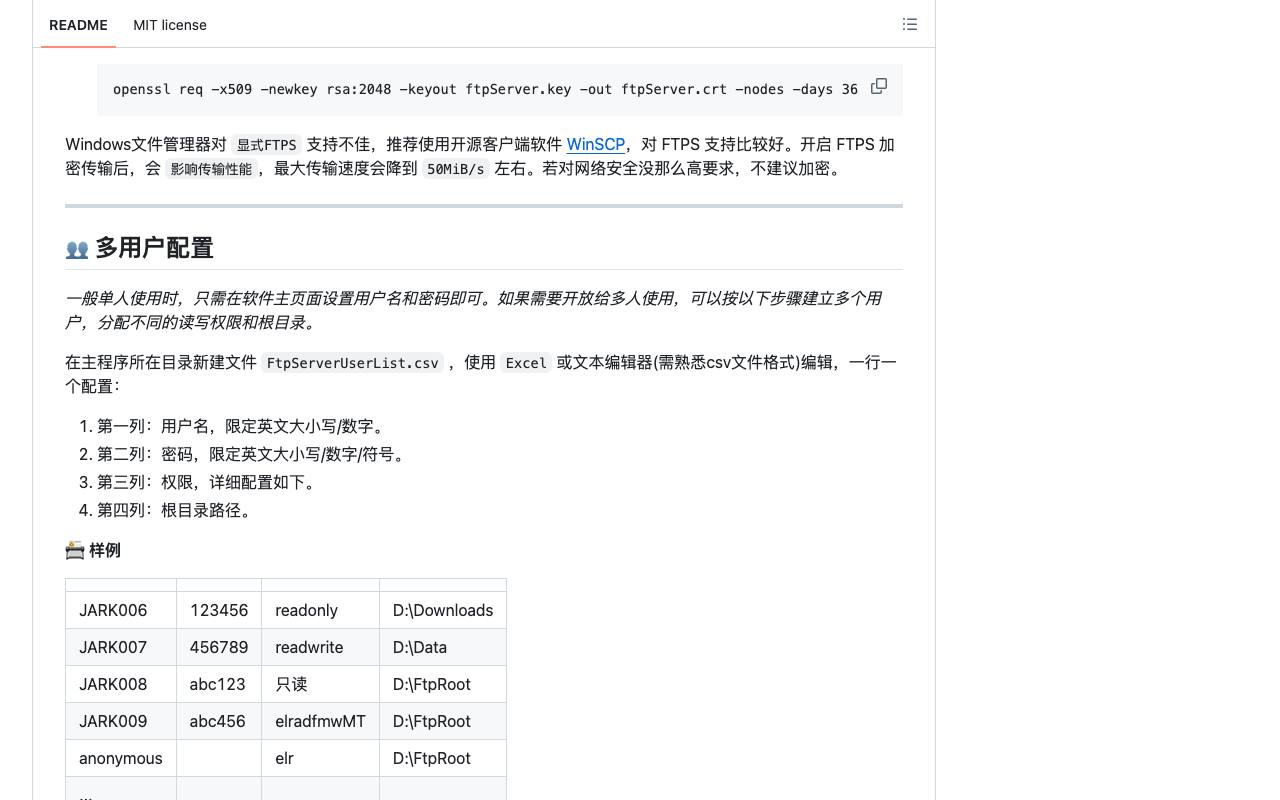Click table cell JARK007
The width and height of the screenshot is (1280, 800).
[121, 647]
